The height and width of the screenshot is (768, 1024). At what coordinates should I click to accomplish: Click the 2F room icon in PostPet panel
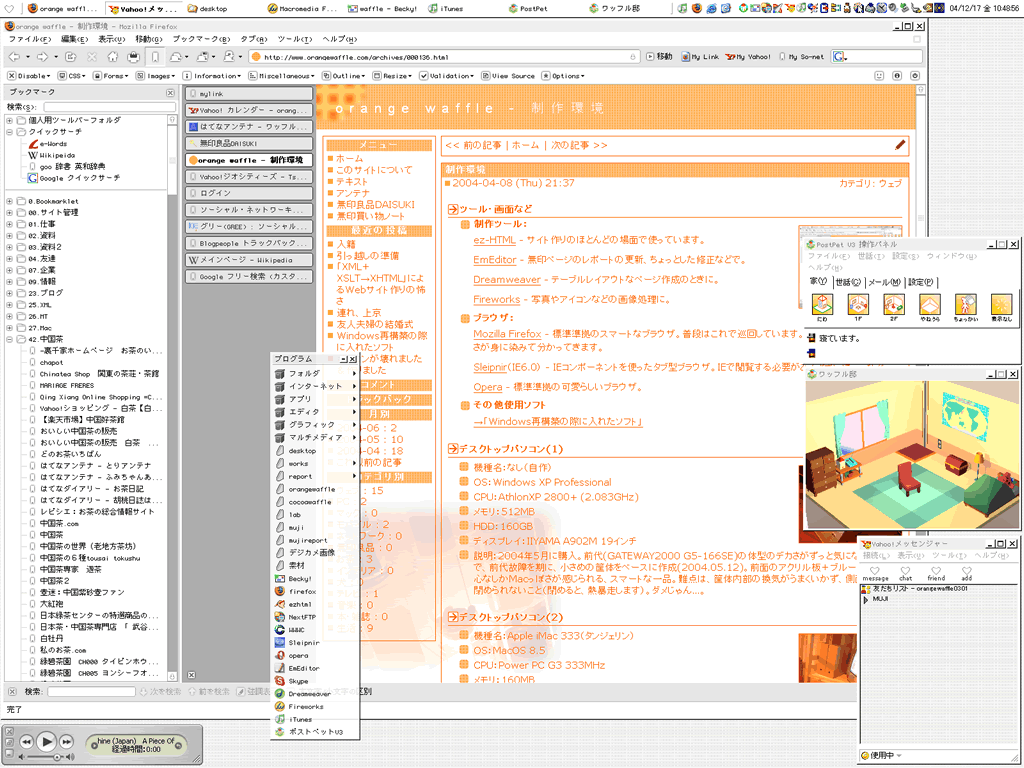click(x=893, y=305)
